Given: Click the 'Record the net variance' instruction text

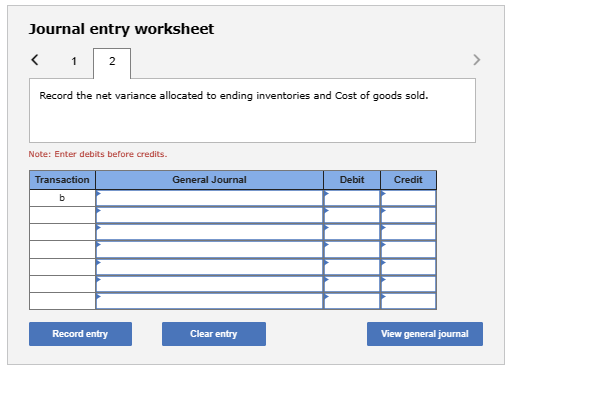Looking at the screenshot, I should pos(234,95).
